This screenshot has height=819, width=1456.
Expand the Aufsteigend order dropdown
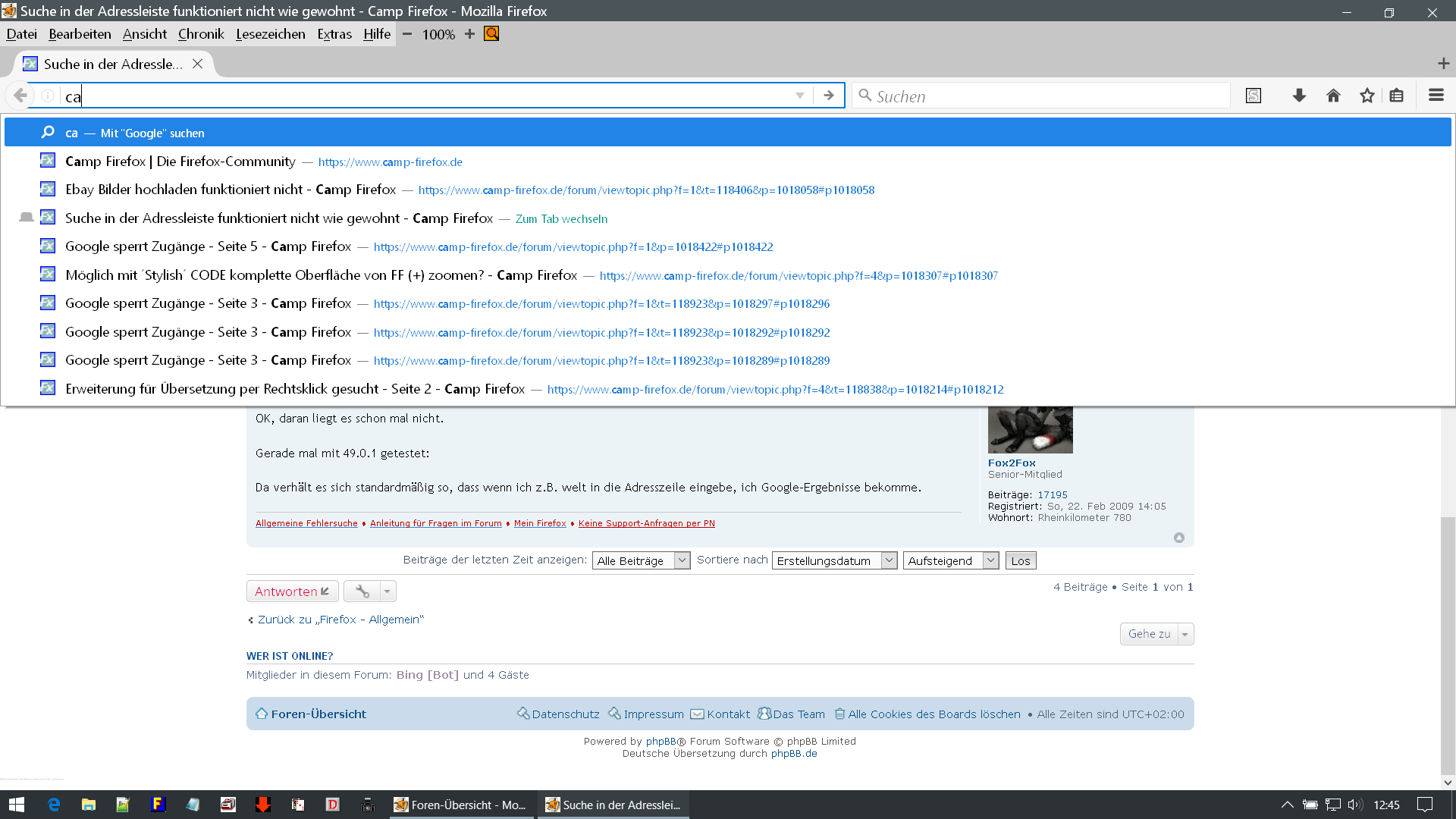950,560
